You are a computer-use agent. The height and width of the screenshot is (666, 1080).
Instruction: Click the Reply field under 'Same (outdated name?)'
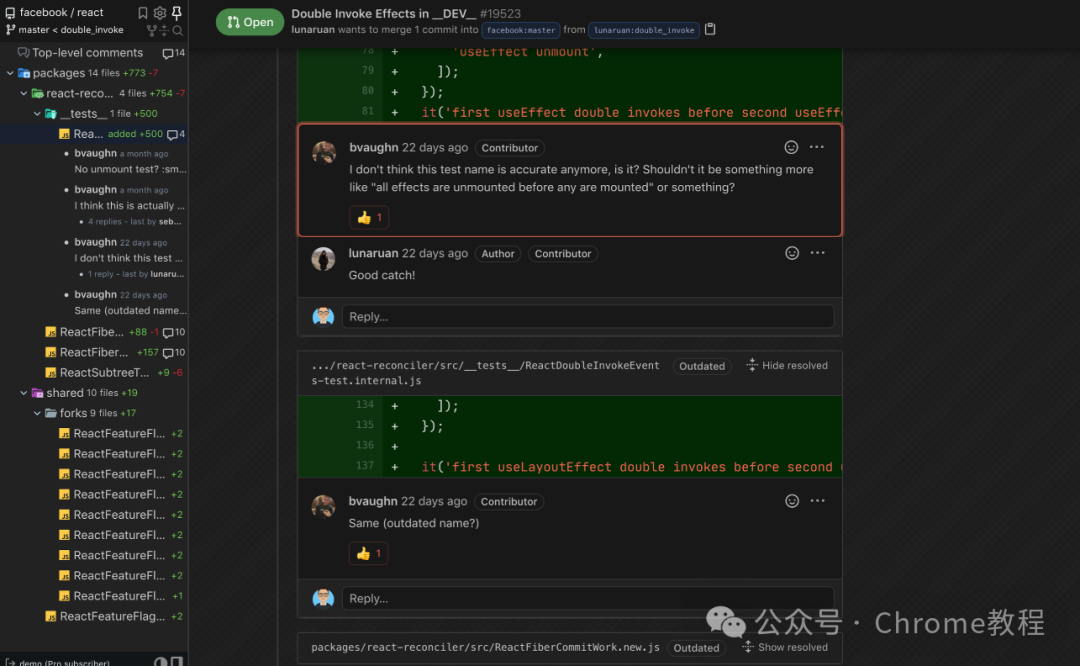point(588,599)
